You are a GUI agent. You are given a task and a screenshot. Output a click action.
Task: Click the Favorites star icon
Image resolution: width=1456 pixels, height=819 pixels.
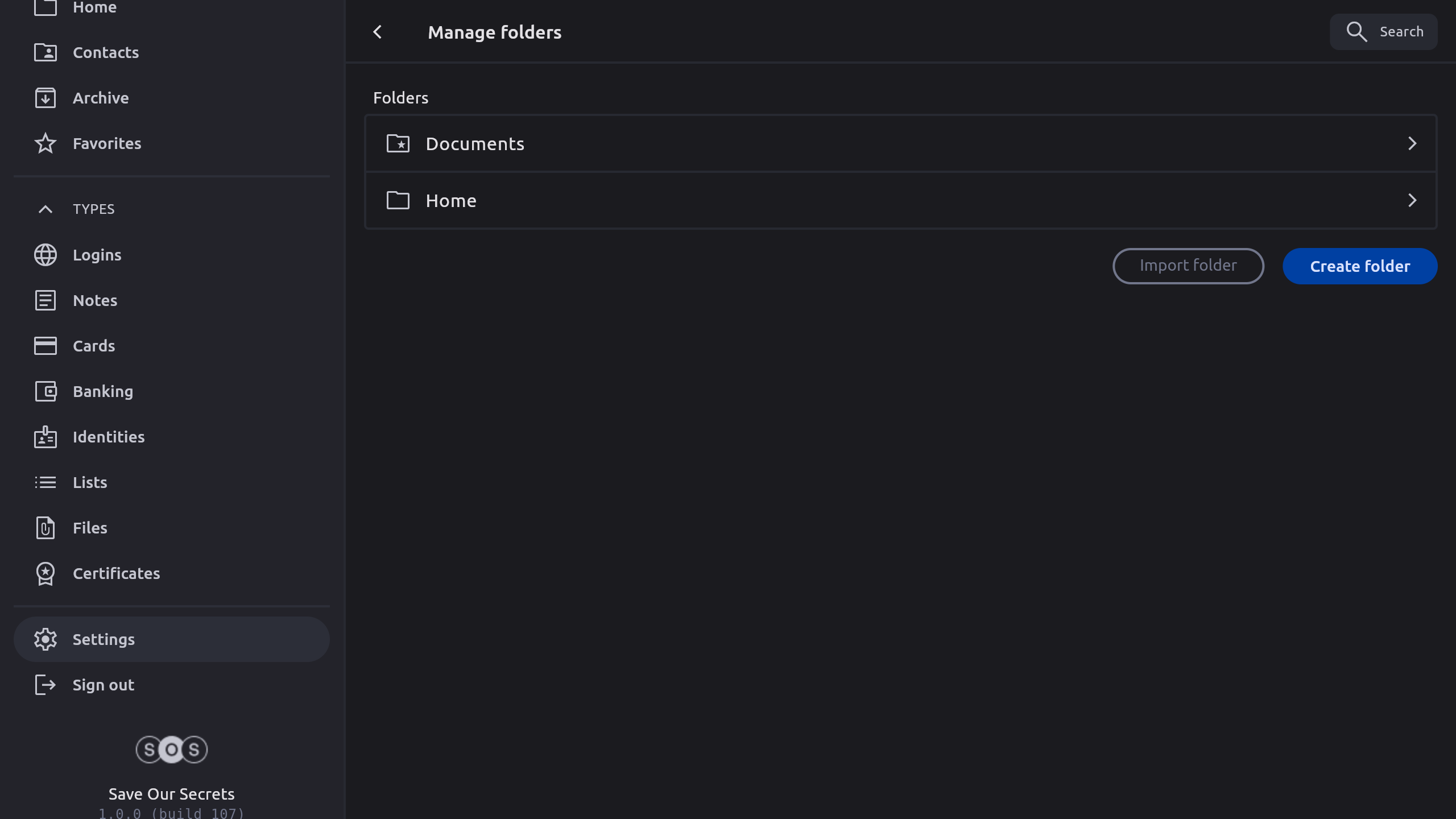[45, 143]
